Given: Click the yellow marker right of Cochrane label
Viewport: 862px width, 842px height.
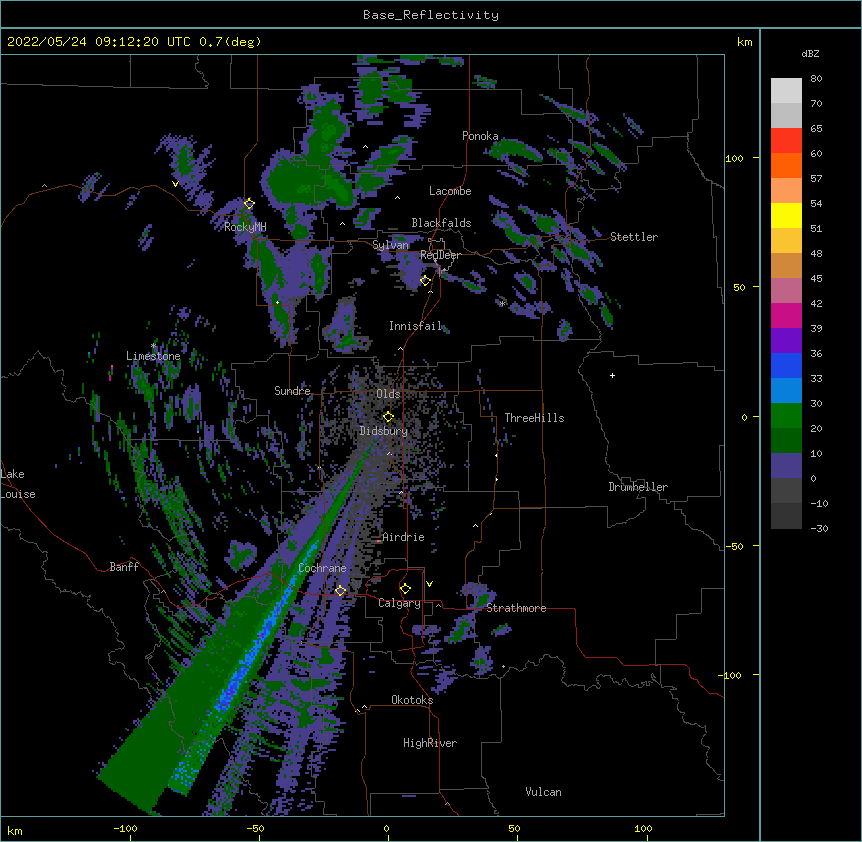Looking at the screenshot, I should [340, 591].
